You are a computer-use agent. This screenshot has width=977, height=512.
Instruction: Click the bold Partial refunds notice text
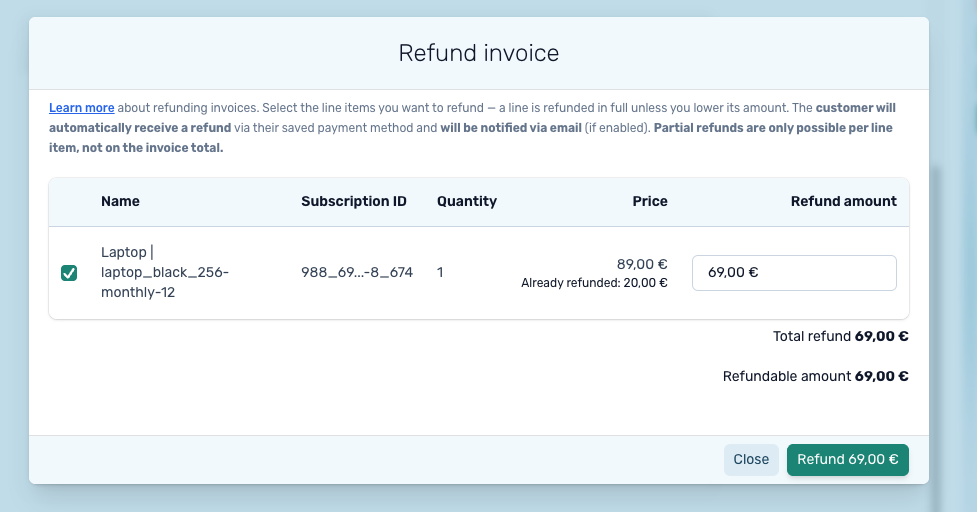tap(471, 138)
